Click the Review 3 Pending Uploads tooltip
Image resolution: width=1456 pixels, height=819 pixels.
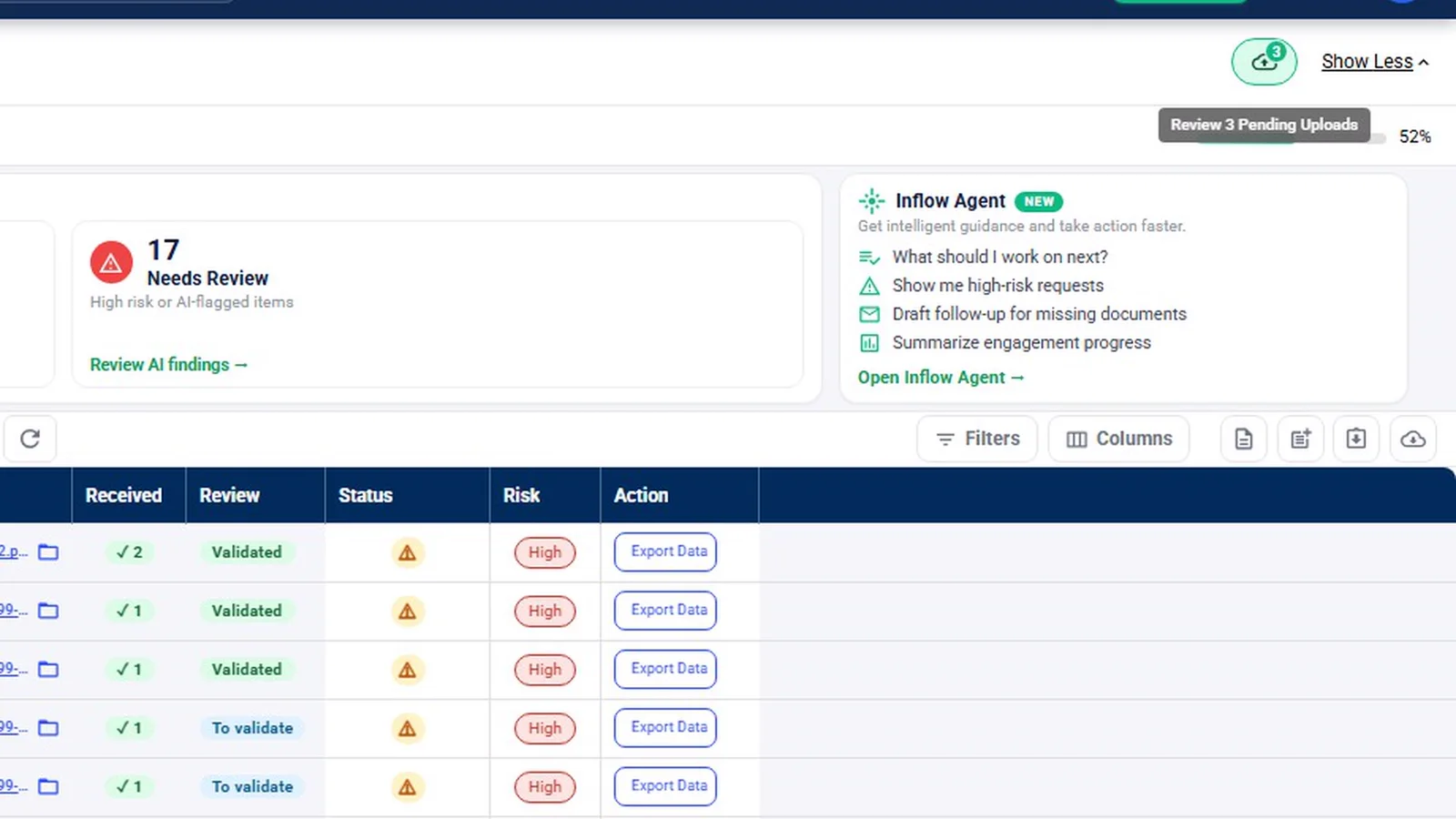[1264, 126]
